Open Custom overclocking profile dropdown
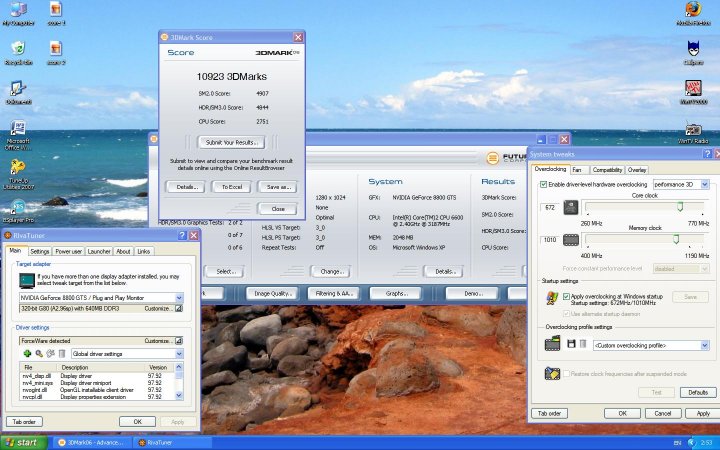This screenshot has height=450, width=720. [x=705, y=345]
